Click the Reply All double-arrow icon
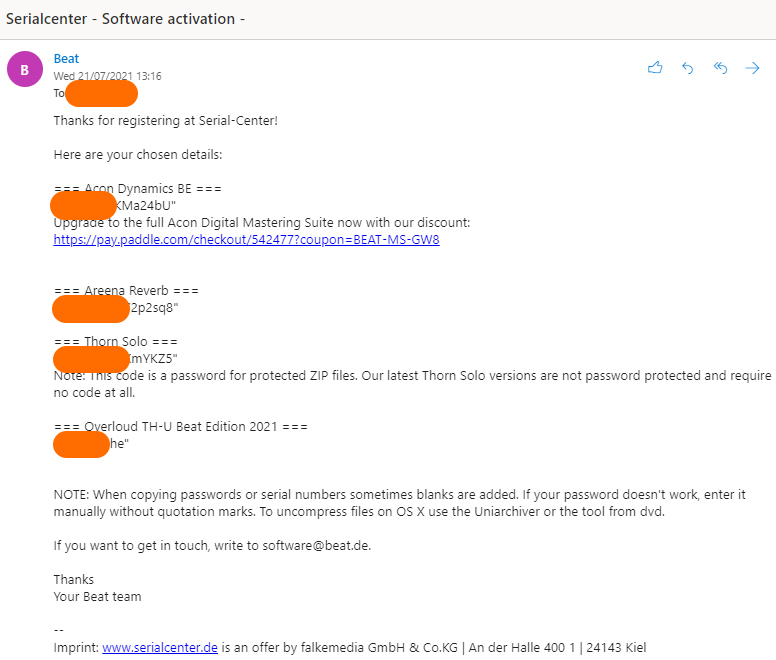The image size is (776, 660). pos(720,68)
